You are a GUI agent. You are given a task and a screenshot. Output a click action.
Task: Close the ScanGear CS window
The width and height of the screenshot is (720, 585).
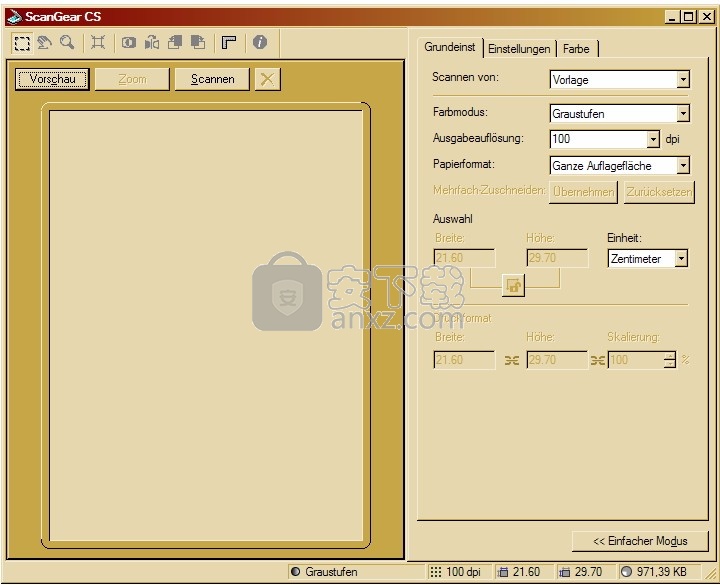tap(706, 17)
